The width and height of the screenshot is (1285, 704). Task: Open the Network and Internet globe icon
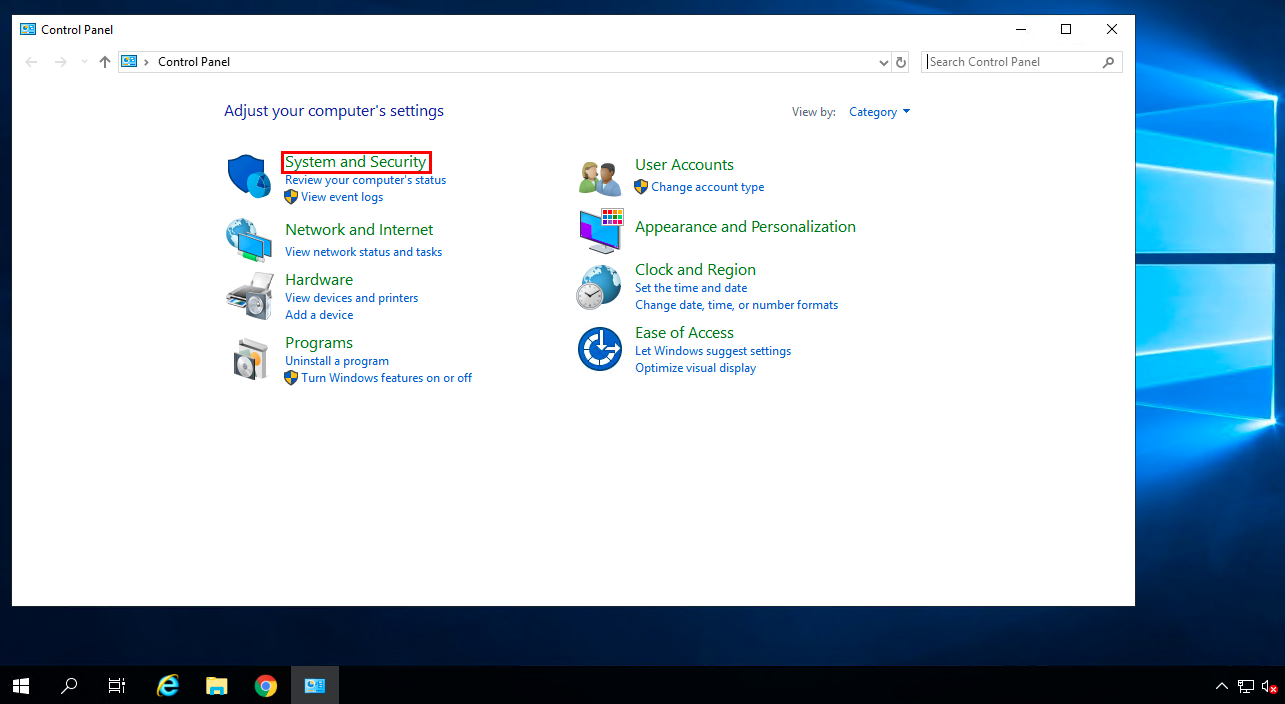tap(249, 240)
